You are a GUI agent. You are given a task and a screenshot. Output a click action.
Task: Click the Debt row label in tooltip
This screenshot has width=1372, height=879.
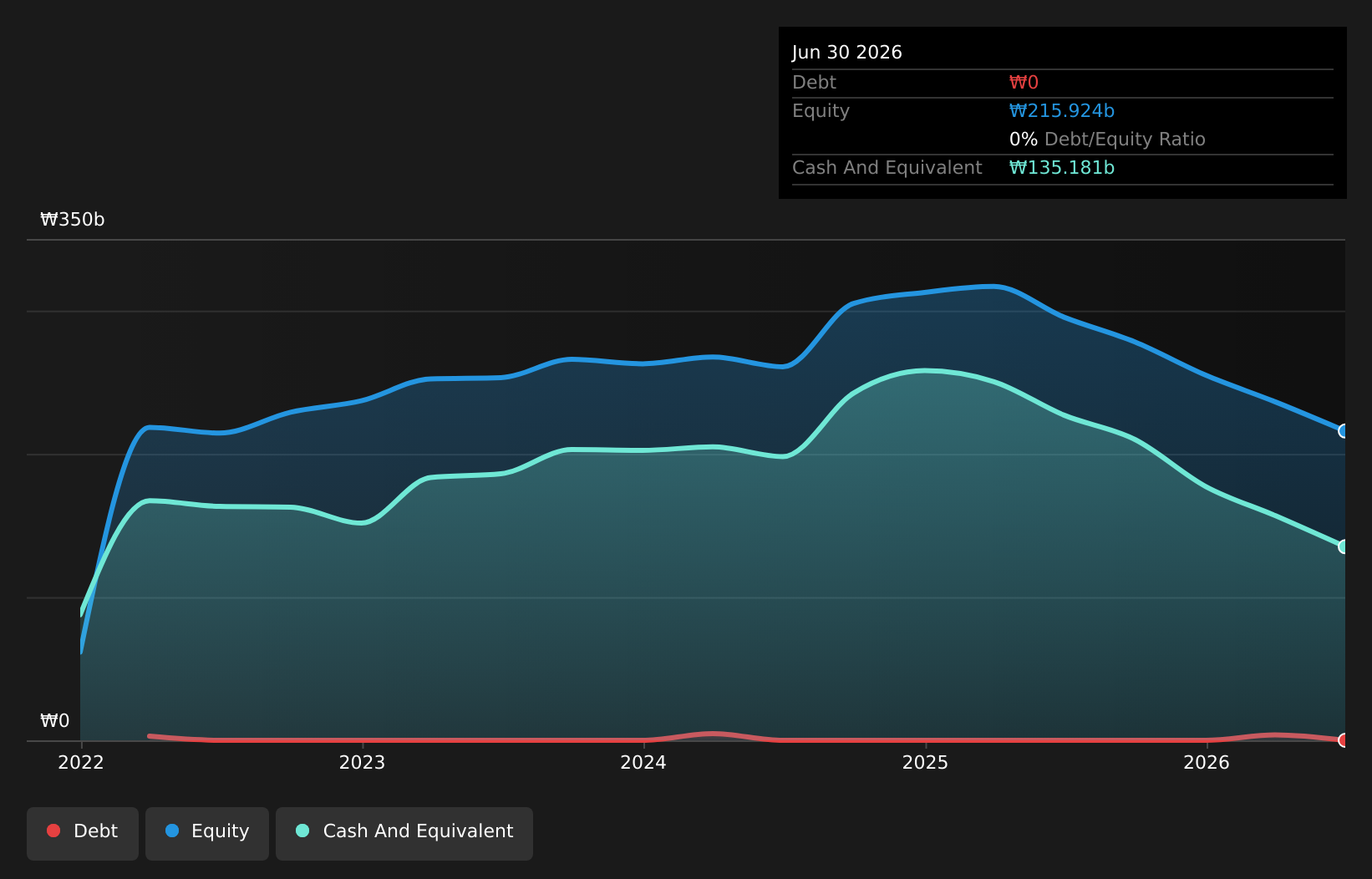coord(814,83)
